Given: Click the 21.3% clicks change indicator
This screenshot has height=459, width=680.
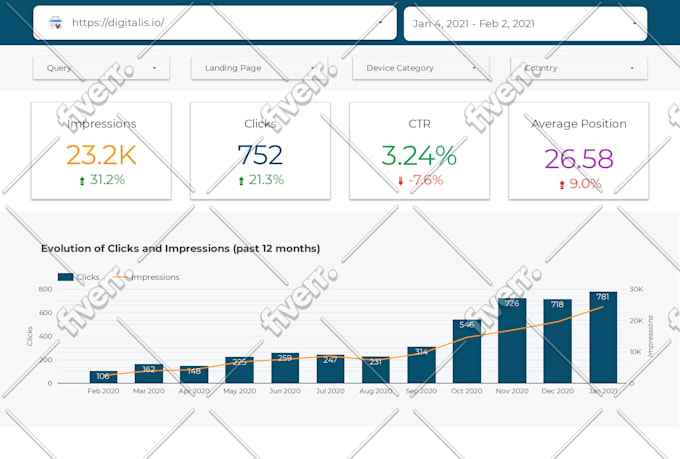Looking at the screenshot, I should (266, 180).
